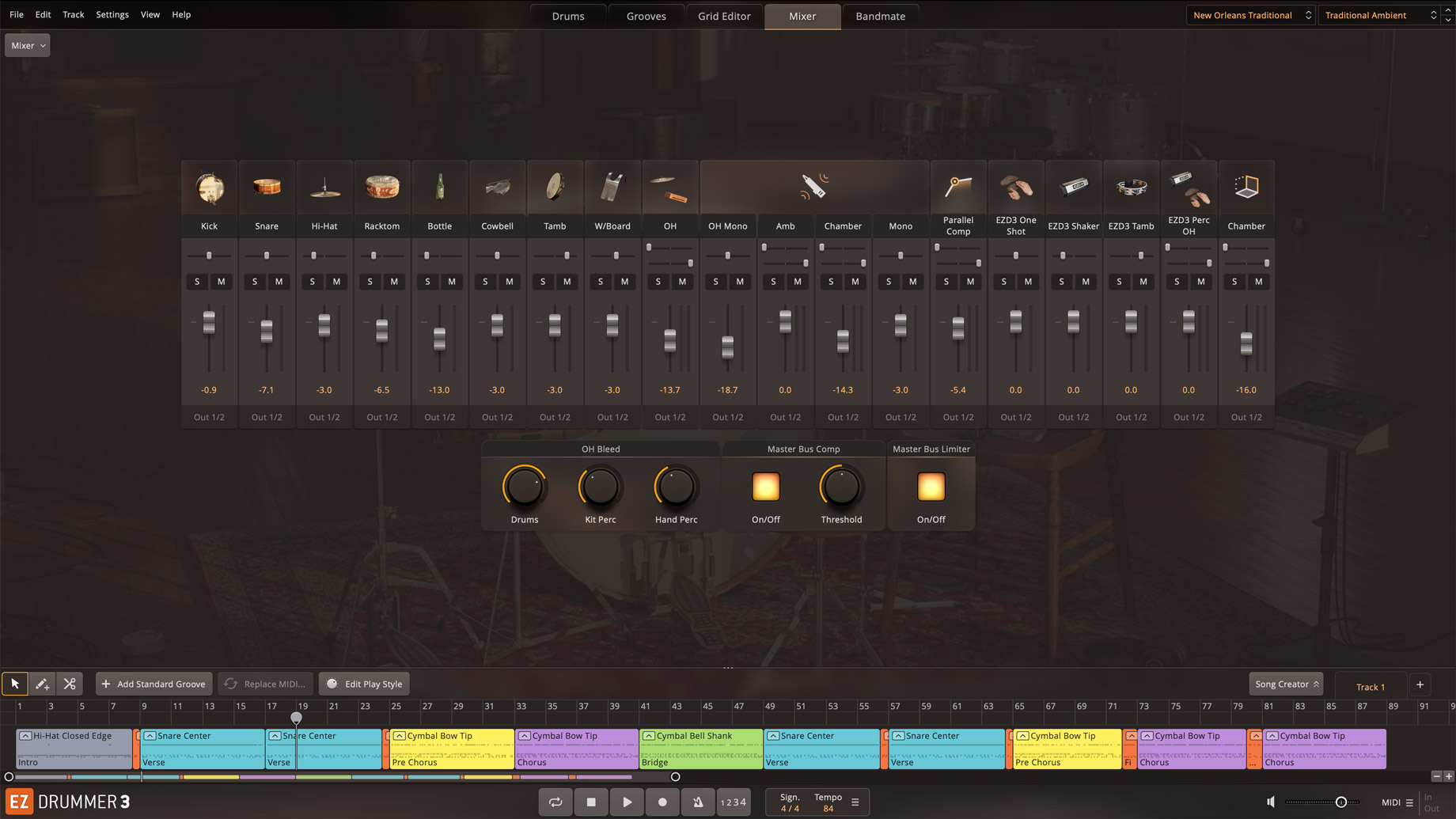The height and width of the screenshot is (819, 1456).
Task: Select the Cowbell channel icon
Action: pos(497,188)
